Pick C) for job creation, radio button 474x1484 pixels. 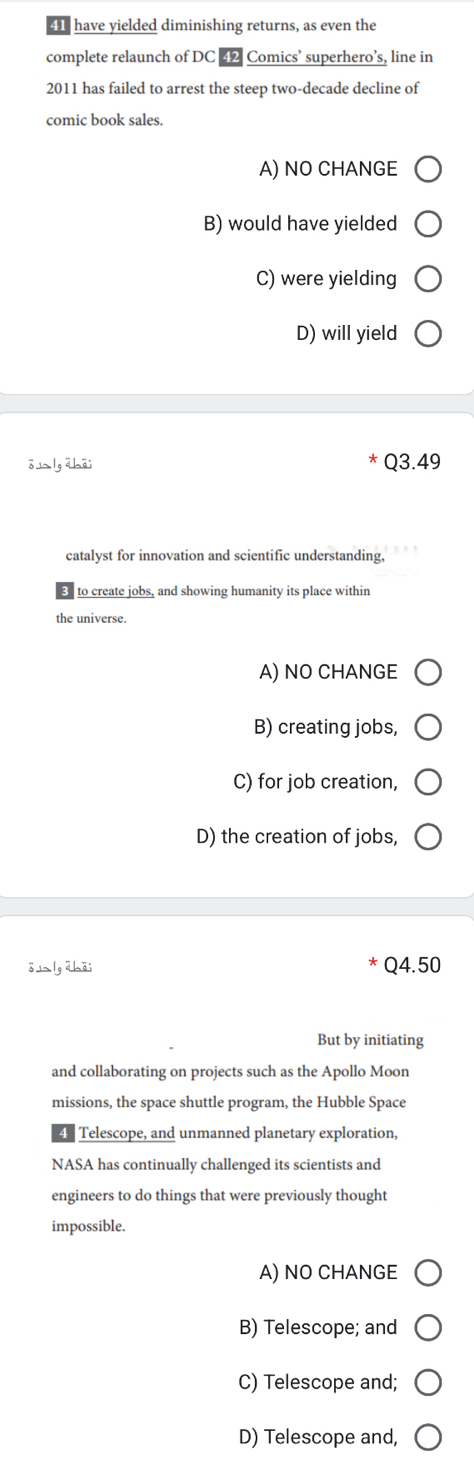[428, 781]
